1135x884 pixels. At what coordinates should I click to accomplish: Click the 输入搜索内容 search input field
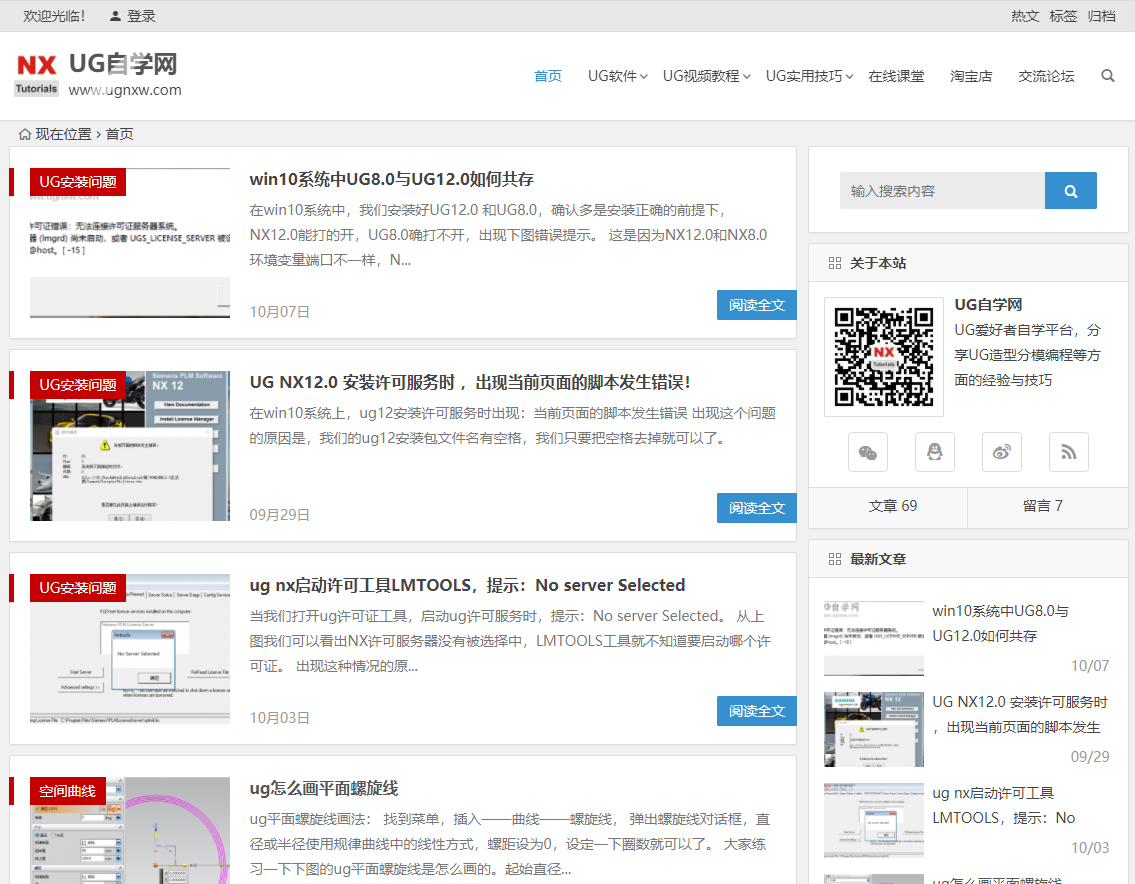point(941,191)
